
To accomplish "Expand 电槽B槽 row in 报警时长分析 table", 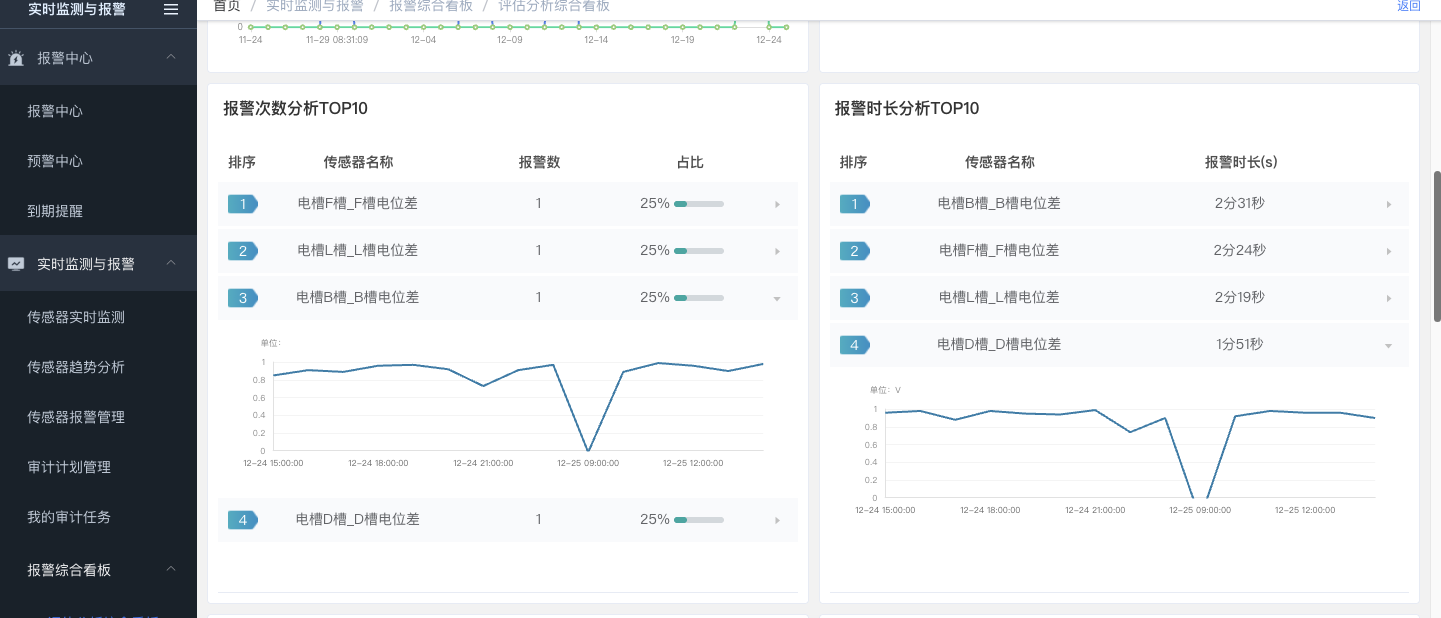I will (x=1389, y=205).
